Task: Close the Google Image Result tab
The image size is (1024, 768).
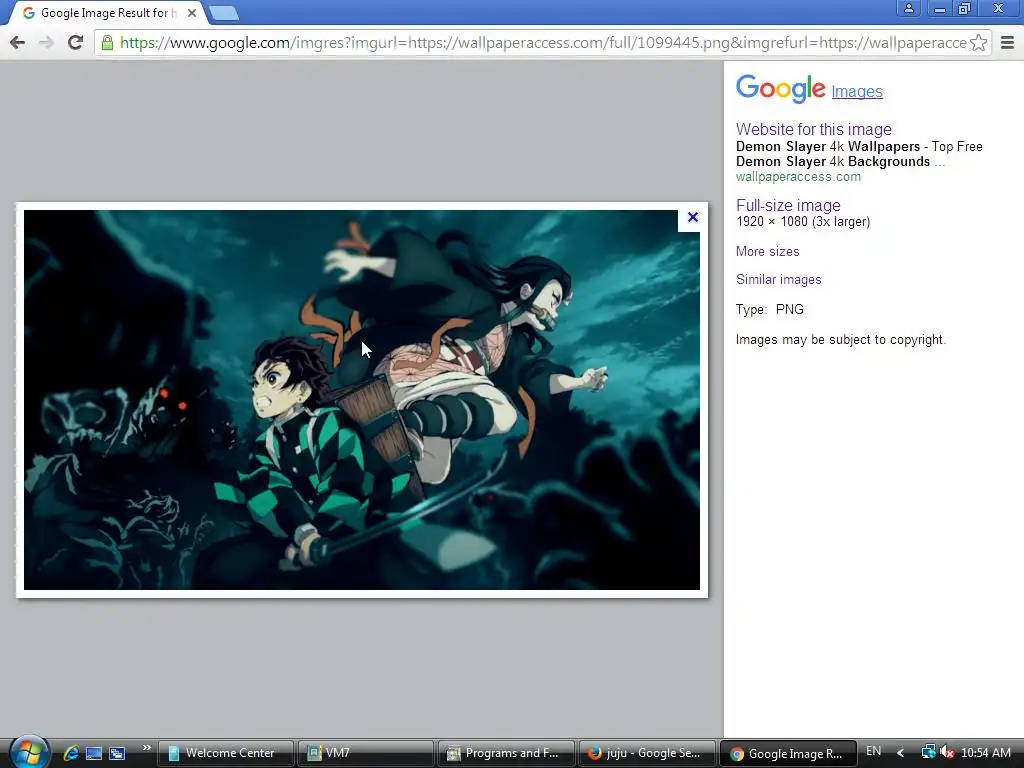Action: tap(192, 12)
